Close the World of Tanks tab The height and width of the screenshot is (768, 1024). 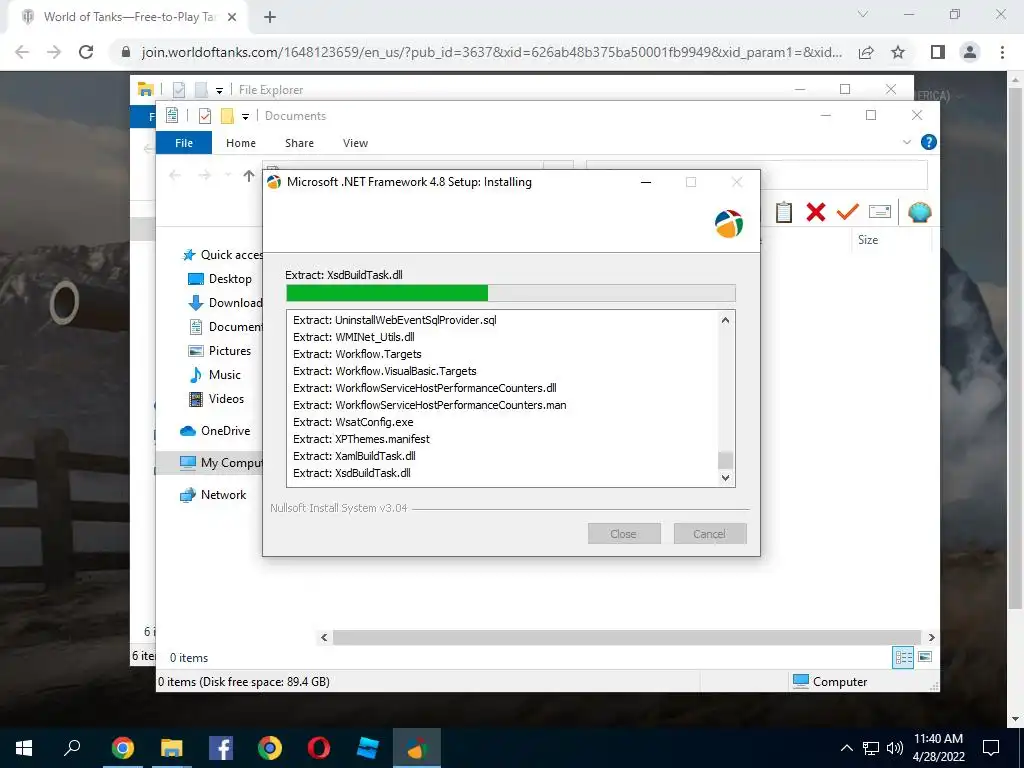(x=232, y=18)
